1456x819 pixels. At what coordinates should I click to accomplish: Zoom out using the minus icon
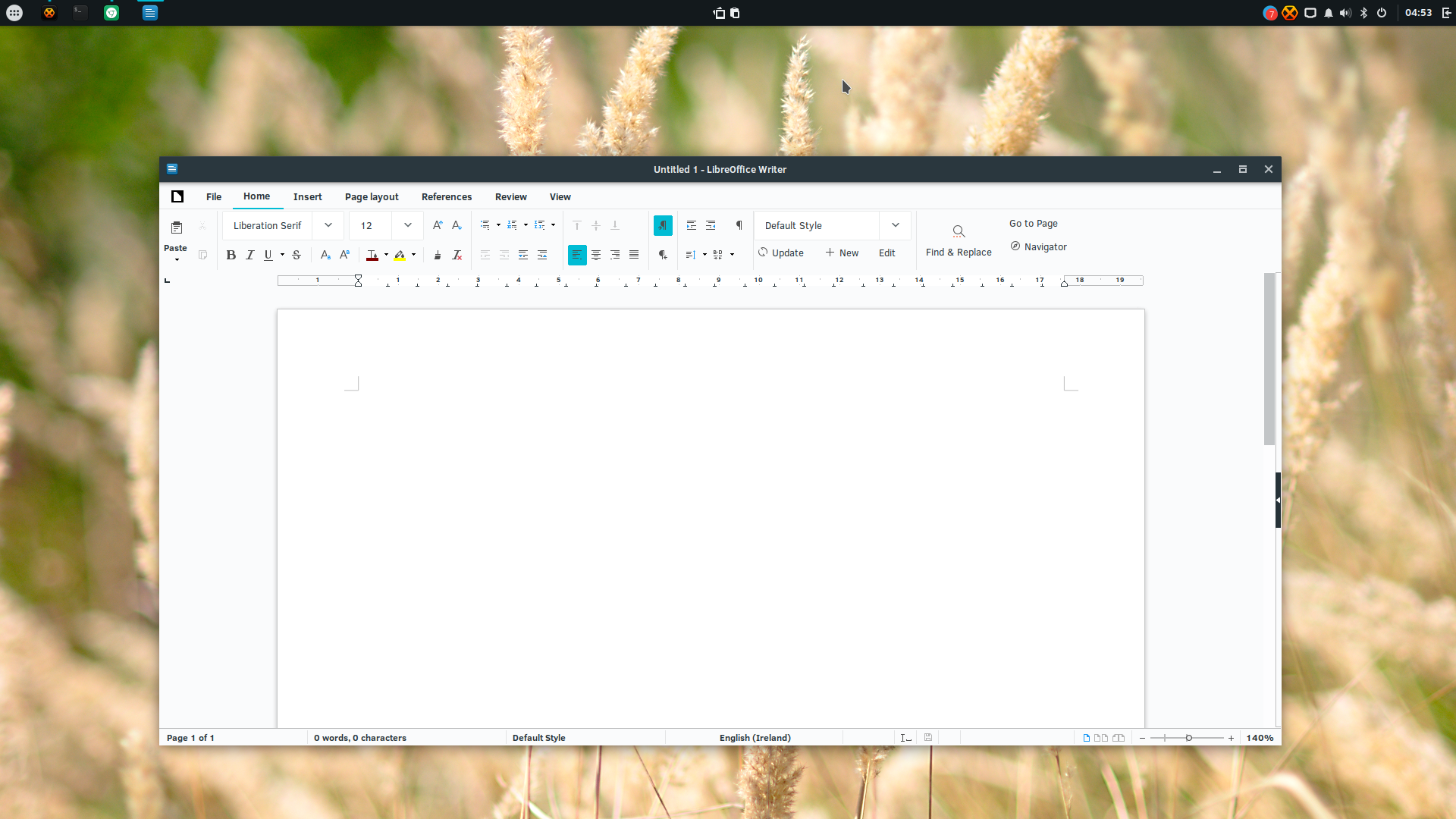pyautogui.click(x=1142, y=738)
